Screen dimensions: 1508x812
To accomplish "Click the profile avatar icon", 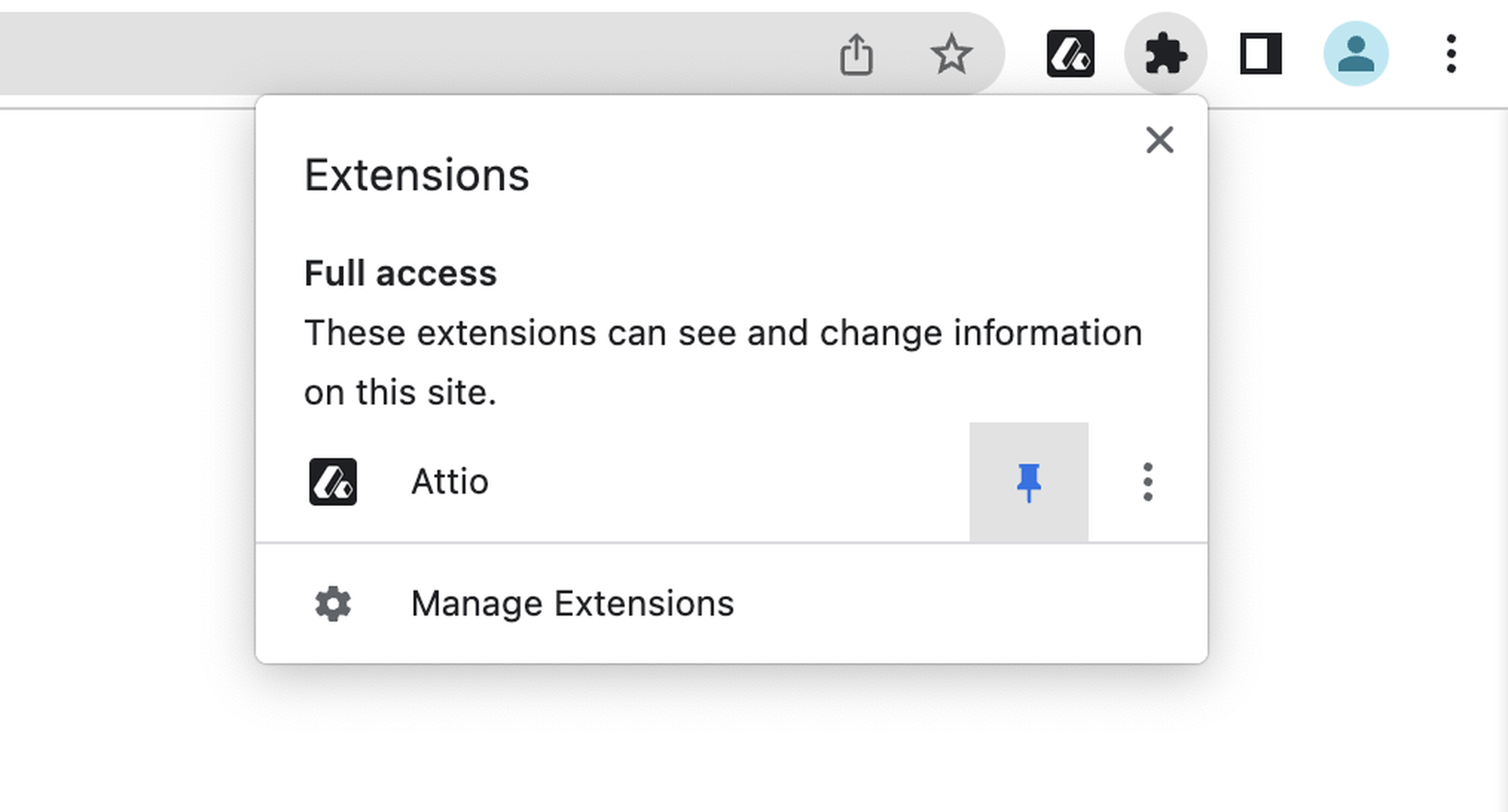I will coord(1356,54).
